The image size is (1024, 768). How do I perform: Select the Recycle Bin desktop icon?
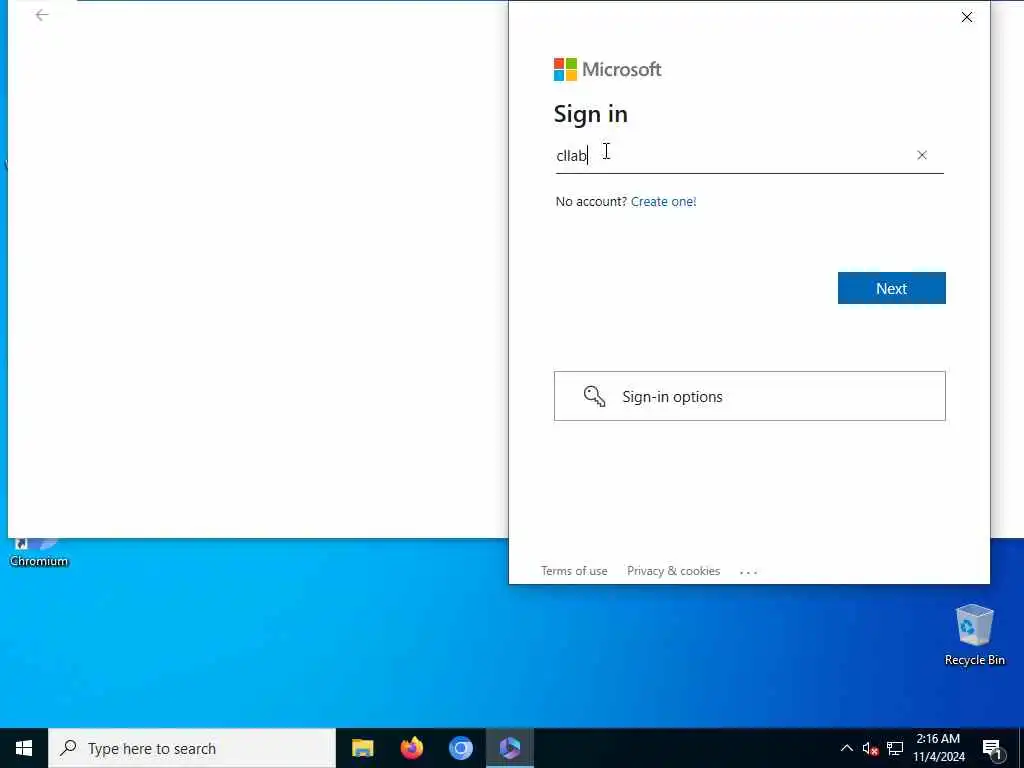pos(974,635)
